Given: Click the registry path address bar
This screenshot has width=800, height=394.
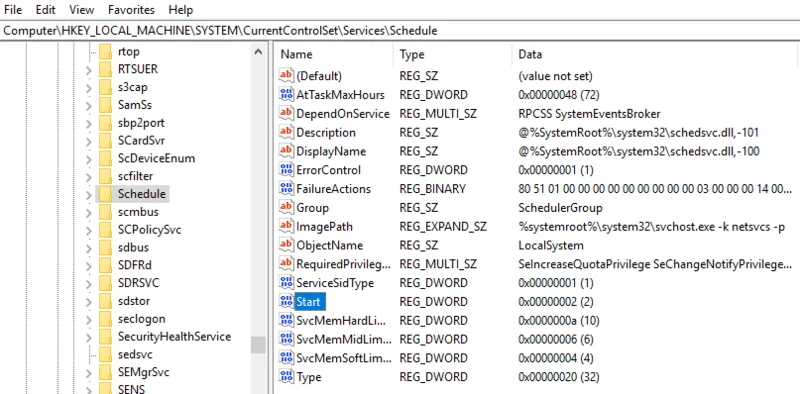Looking at the screenshot, I should [x=400, y=31].
